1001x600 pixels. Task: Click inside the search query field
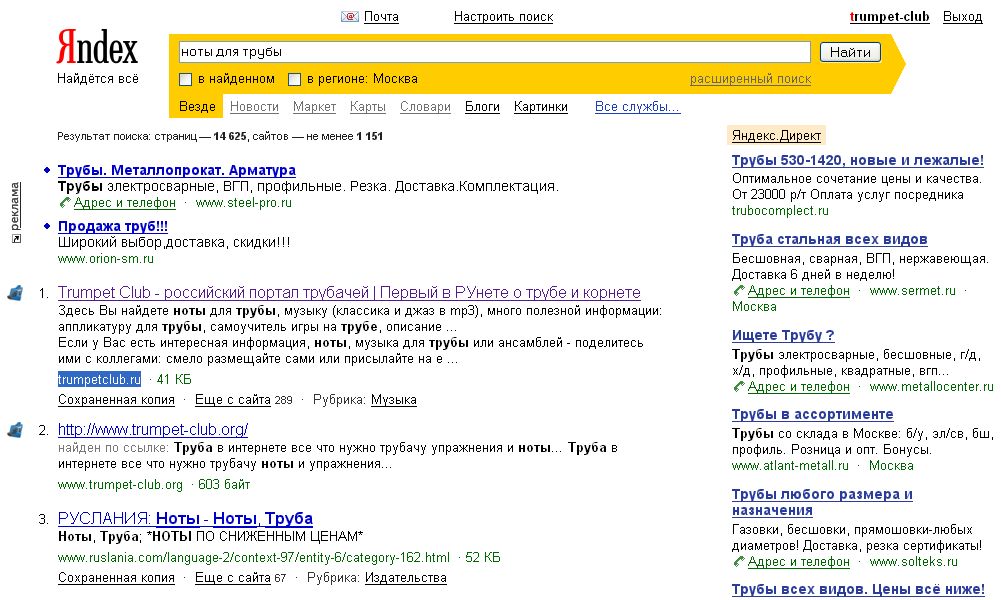[490, 50]
